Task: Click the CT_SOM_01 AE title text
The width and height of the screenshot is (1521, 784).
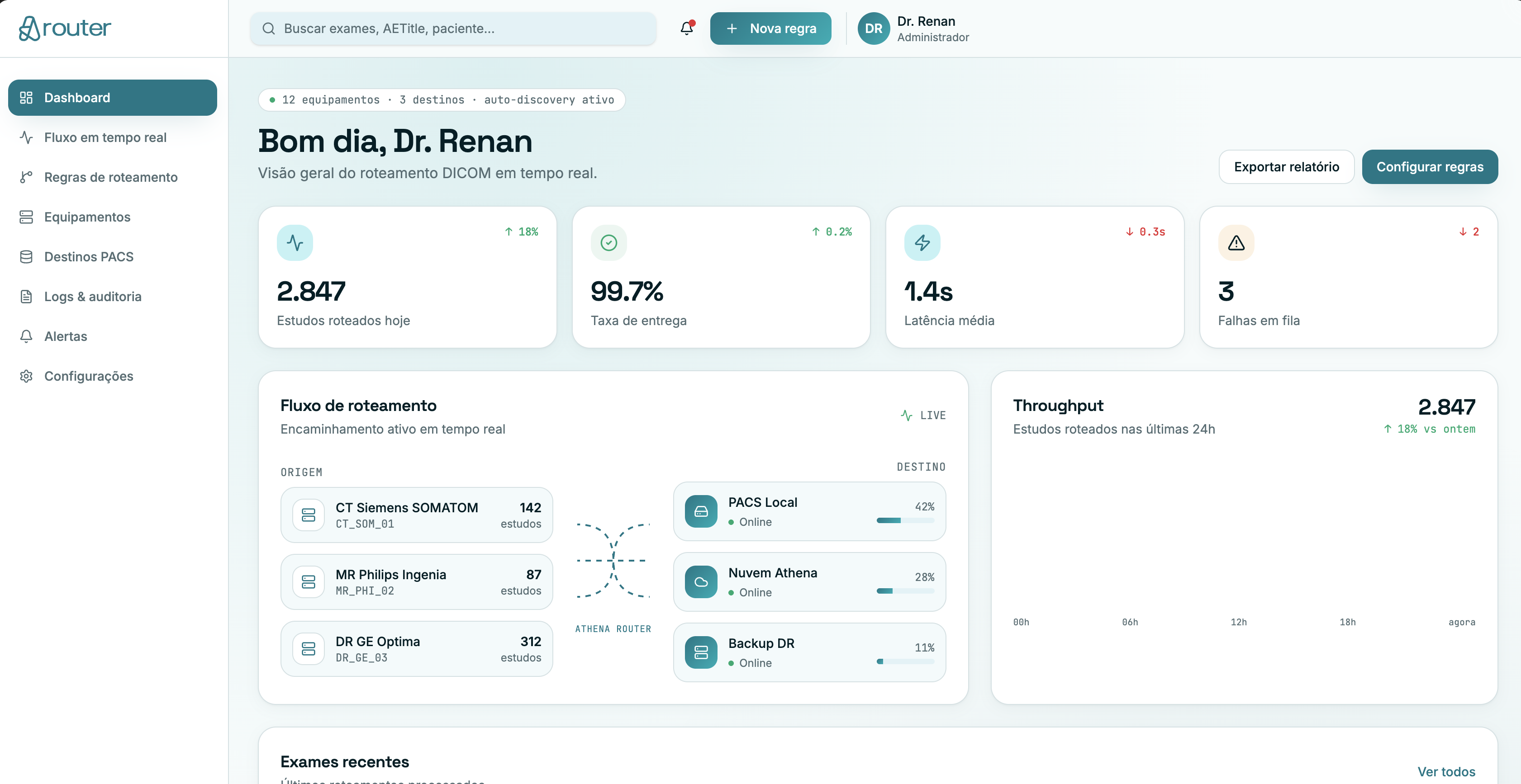Action: click(x=365, y=524)
